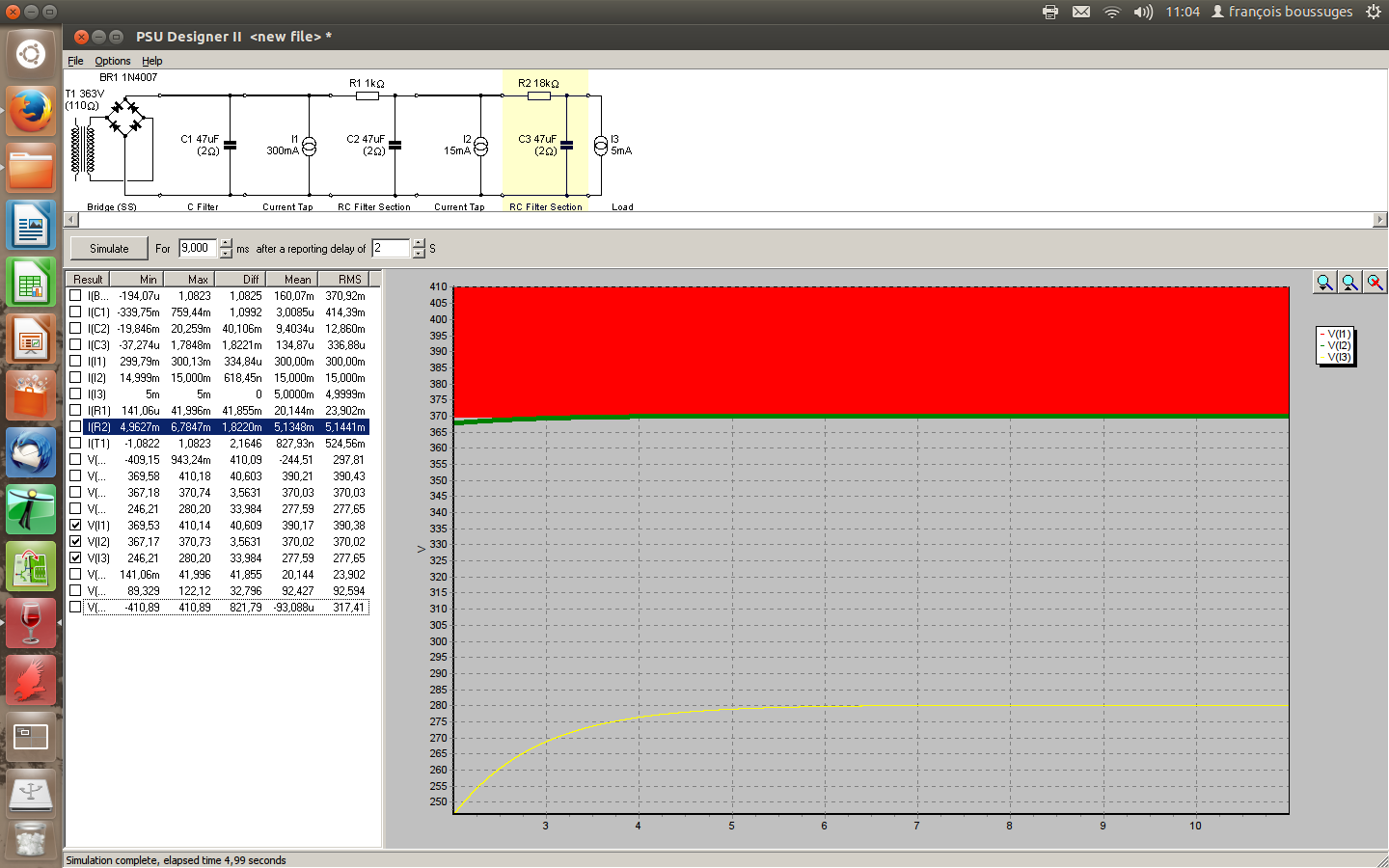Increase simulation time with up arrow
The width and height of the screenshot is (1389, 868).
(226, 243)
